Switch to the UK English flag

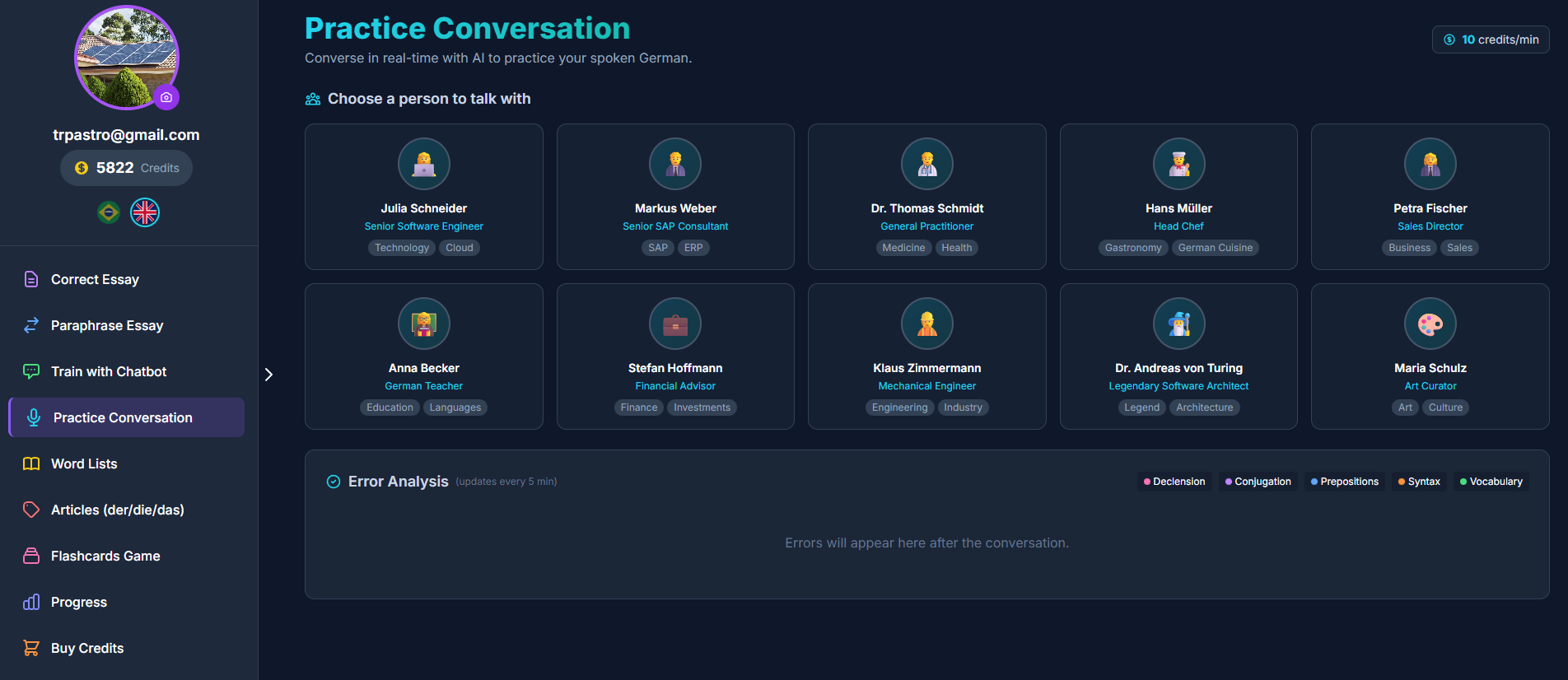point(145,212)
